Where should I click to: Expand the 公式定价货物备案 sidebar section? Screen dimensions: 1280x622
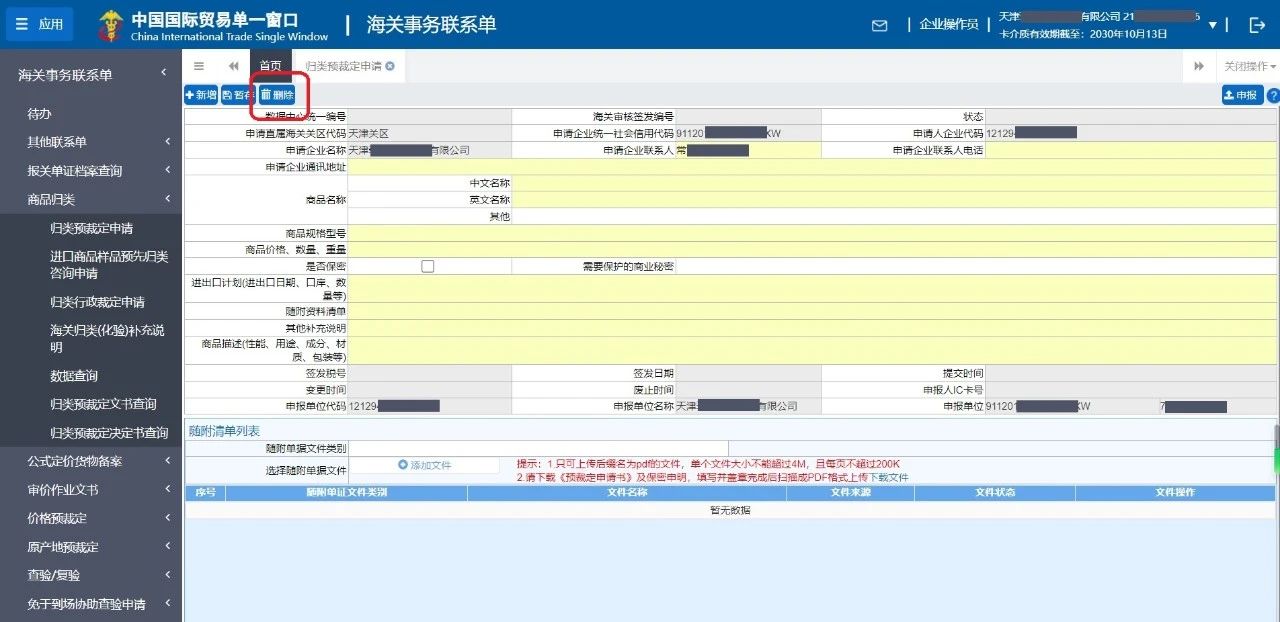[90, 461]
